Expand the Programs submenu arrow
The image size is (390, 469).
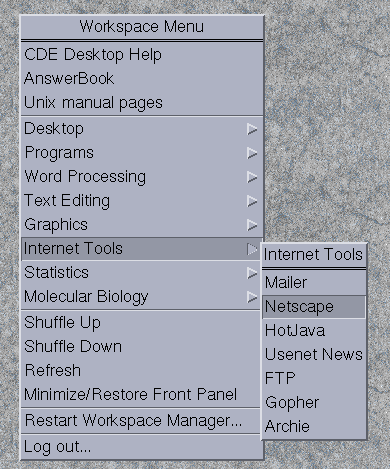pyautogui.click(x=252, y=153)
